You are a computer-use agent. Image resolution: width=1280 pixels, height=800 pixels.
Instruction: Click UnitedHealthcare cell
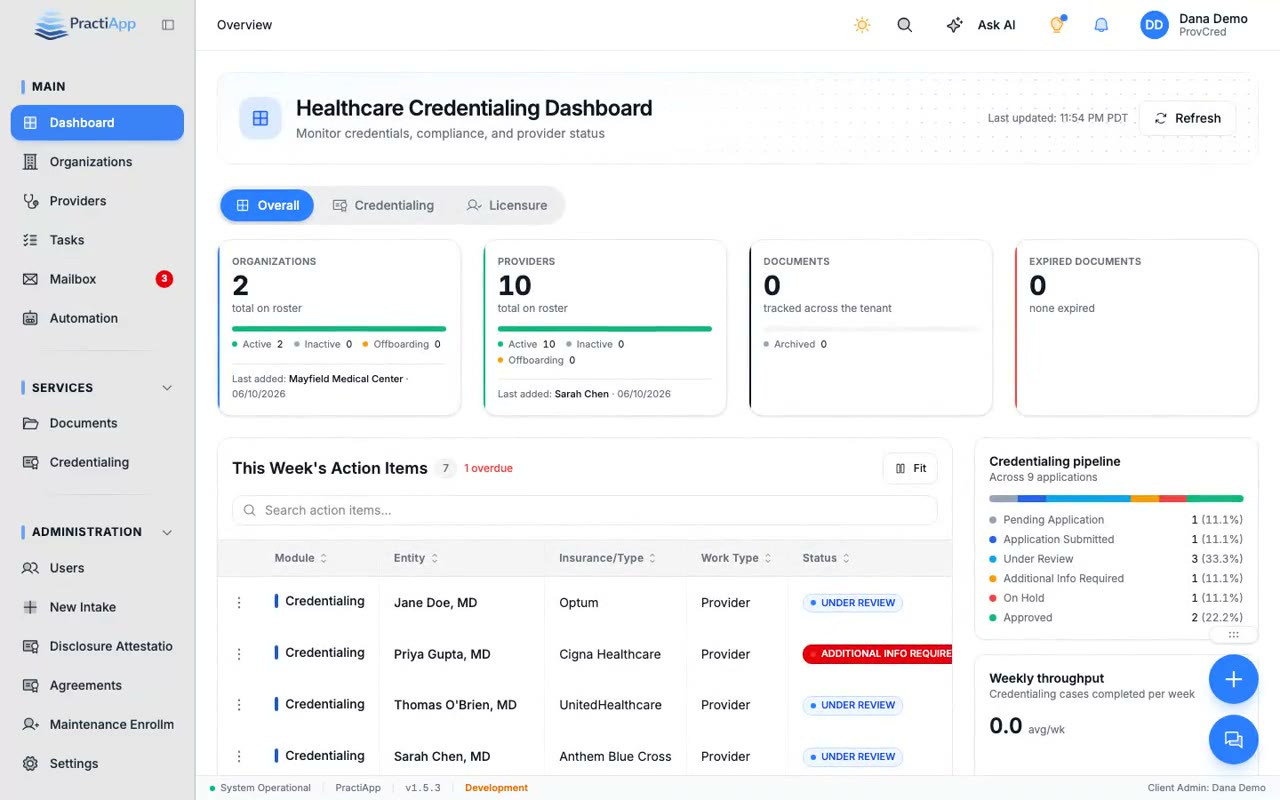pos(610,705)
